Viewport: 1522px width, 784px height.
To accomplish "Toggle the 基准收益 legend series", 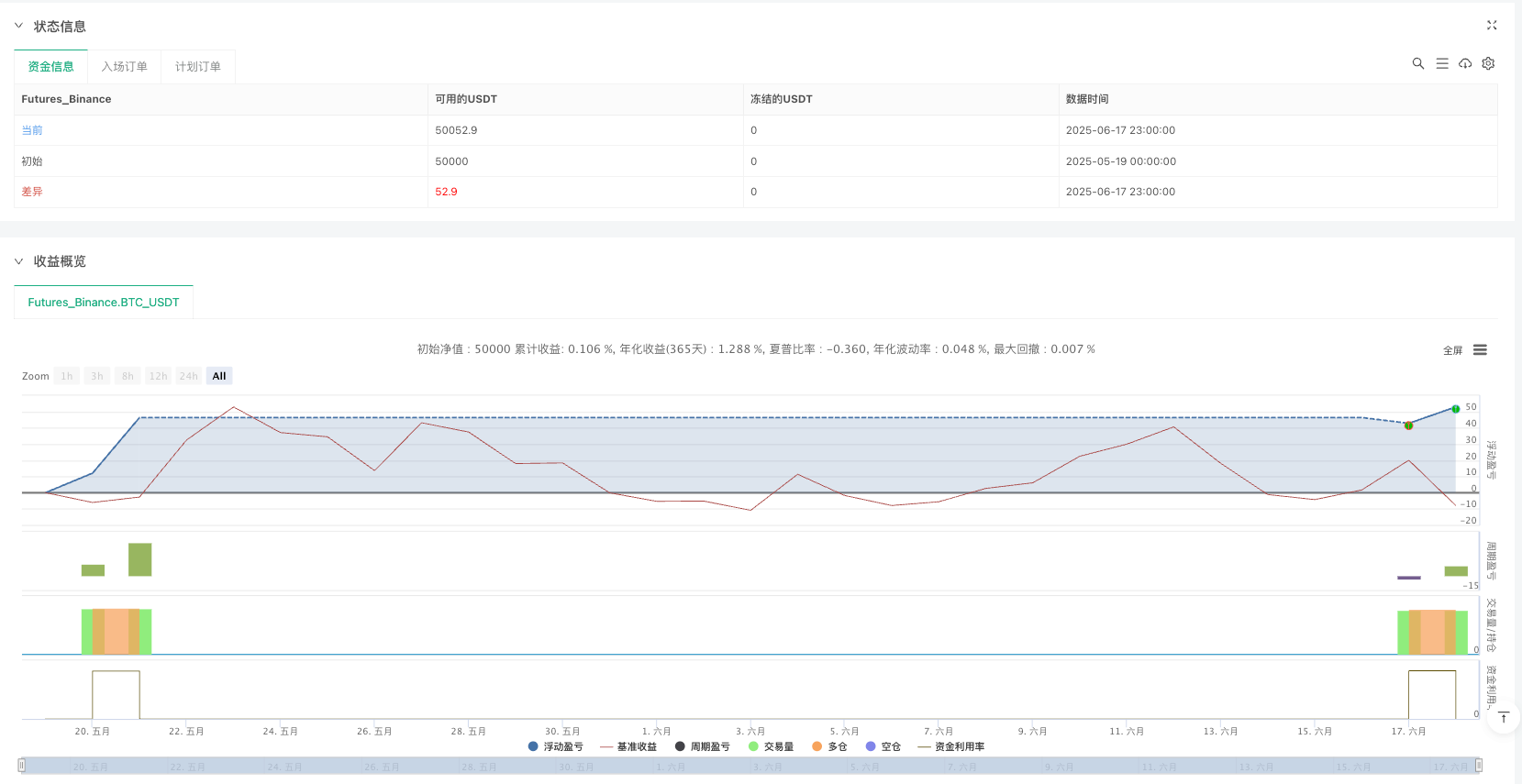I will [628, 746].
